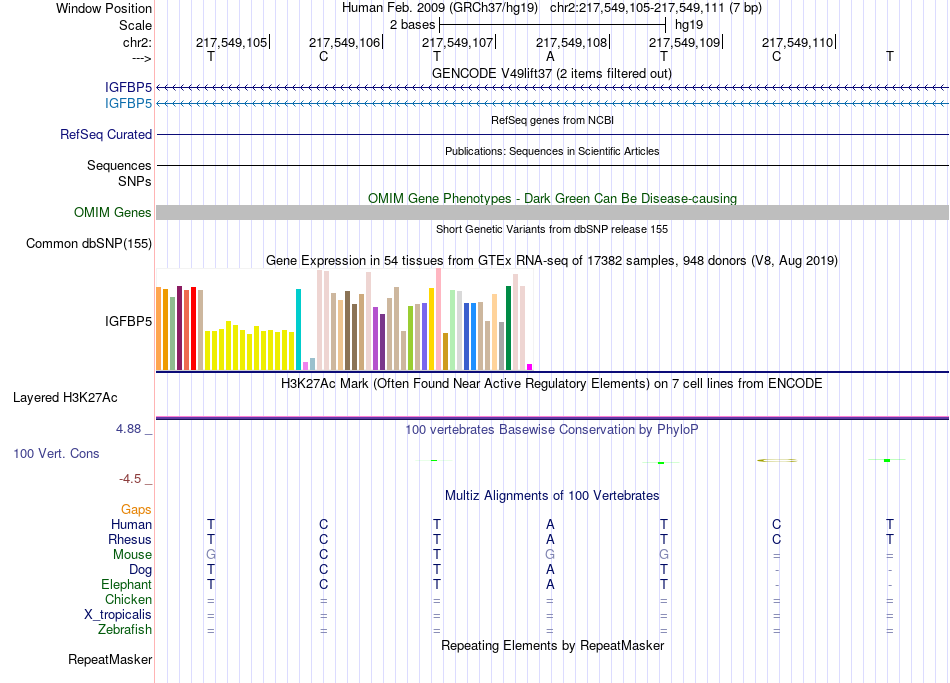
Task: Click the yellow arrow PhyloP conservation marker
Action: [x=777, y=461]
